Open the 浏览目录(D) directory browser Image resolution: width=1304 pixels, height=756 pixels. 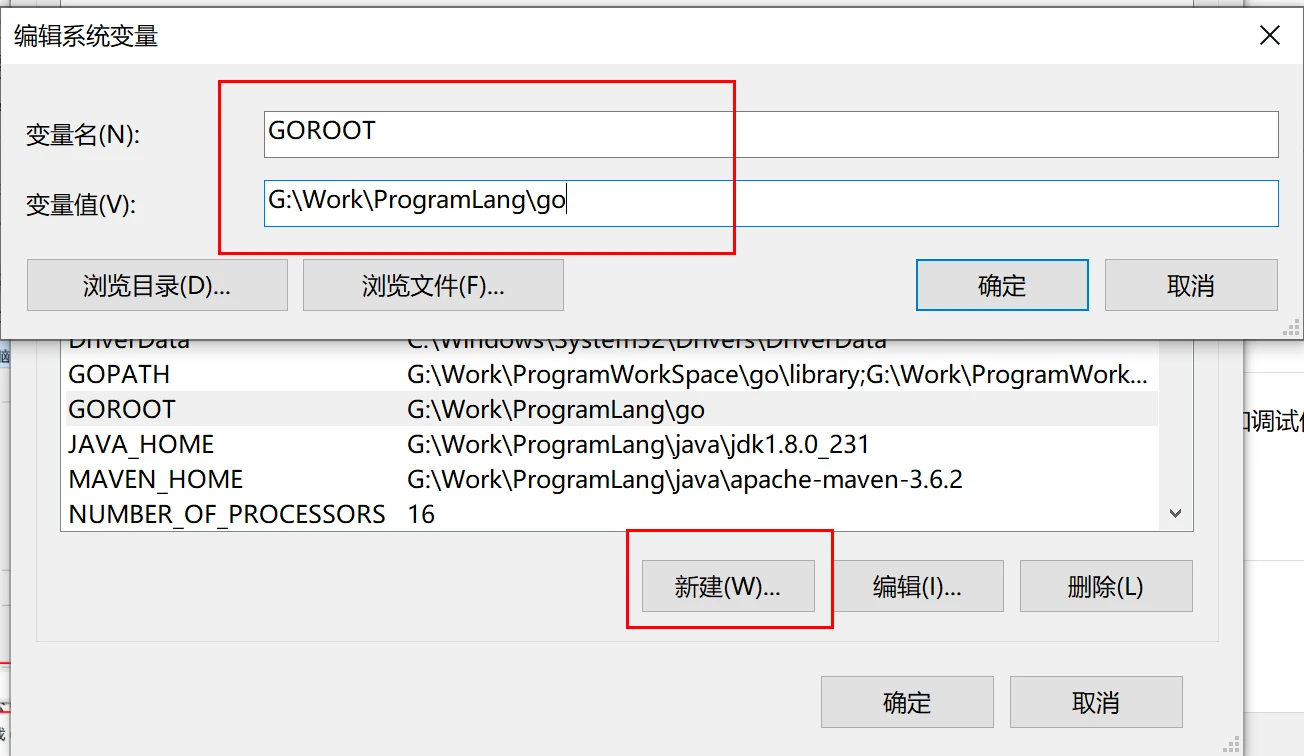[156, 284]
